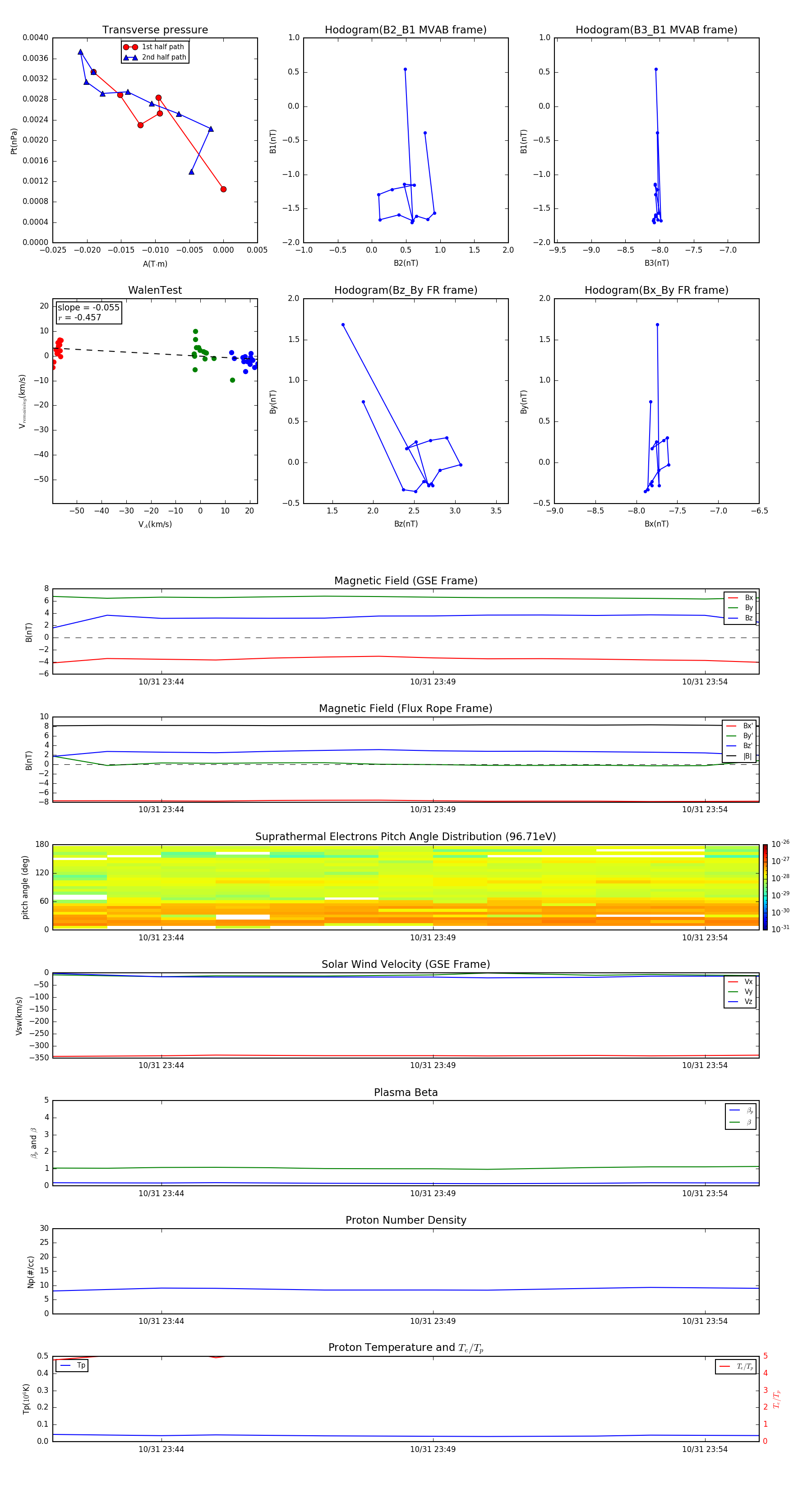The image size is (812, 1489).
Task: Click the 'Np(#/cc)' y-axis label
Action: point(31,1272)
